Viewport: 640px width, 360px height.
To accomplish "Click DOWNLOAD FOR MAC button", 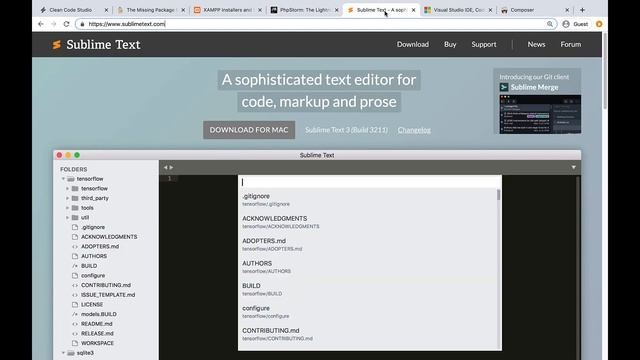I will click(249, 130).
